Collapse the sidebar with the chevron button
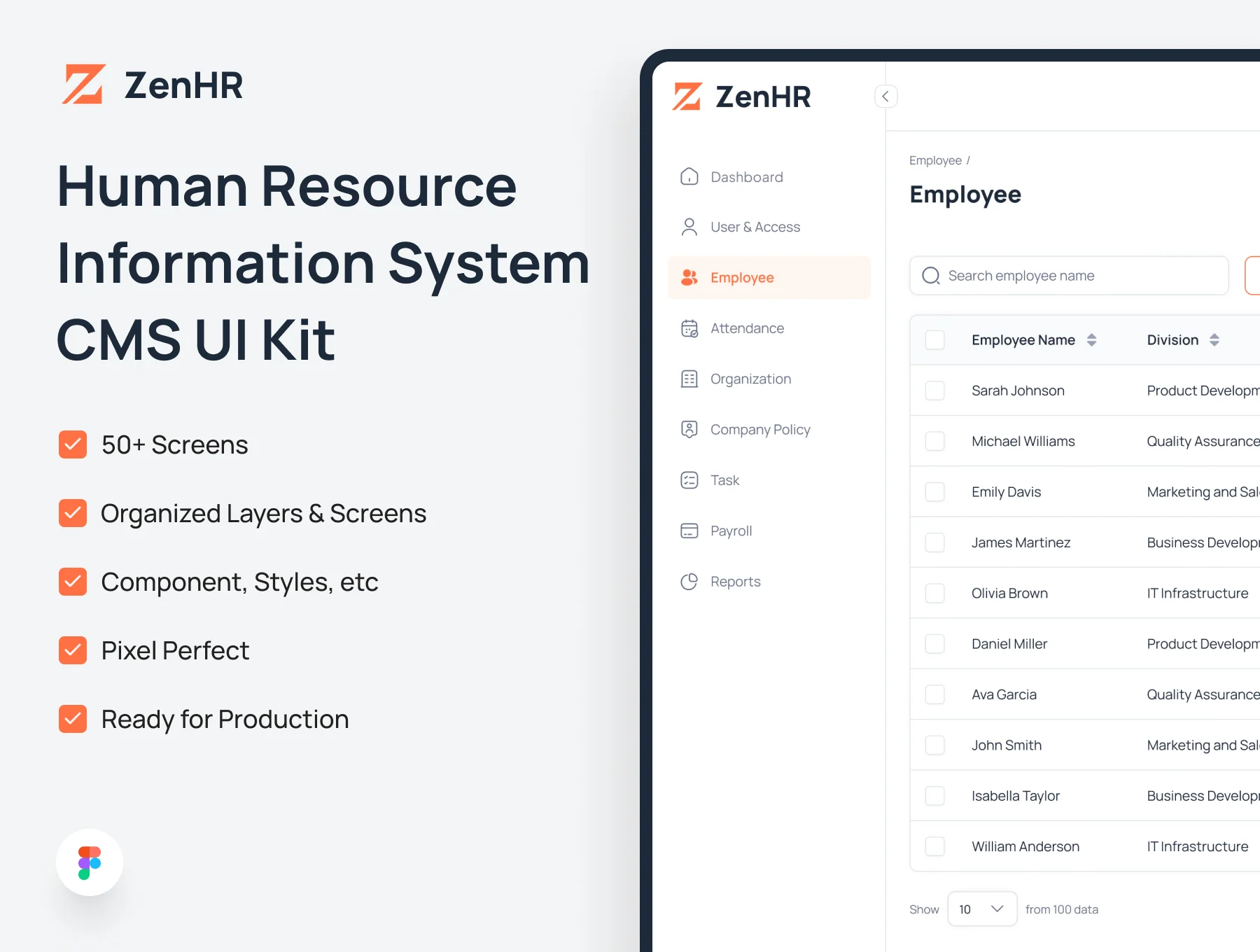 coord(885,97)
